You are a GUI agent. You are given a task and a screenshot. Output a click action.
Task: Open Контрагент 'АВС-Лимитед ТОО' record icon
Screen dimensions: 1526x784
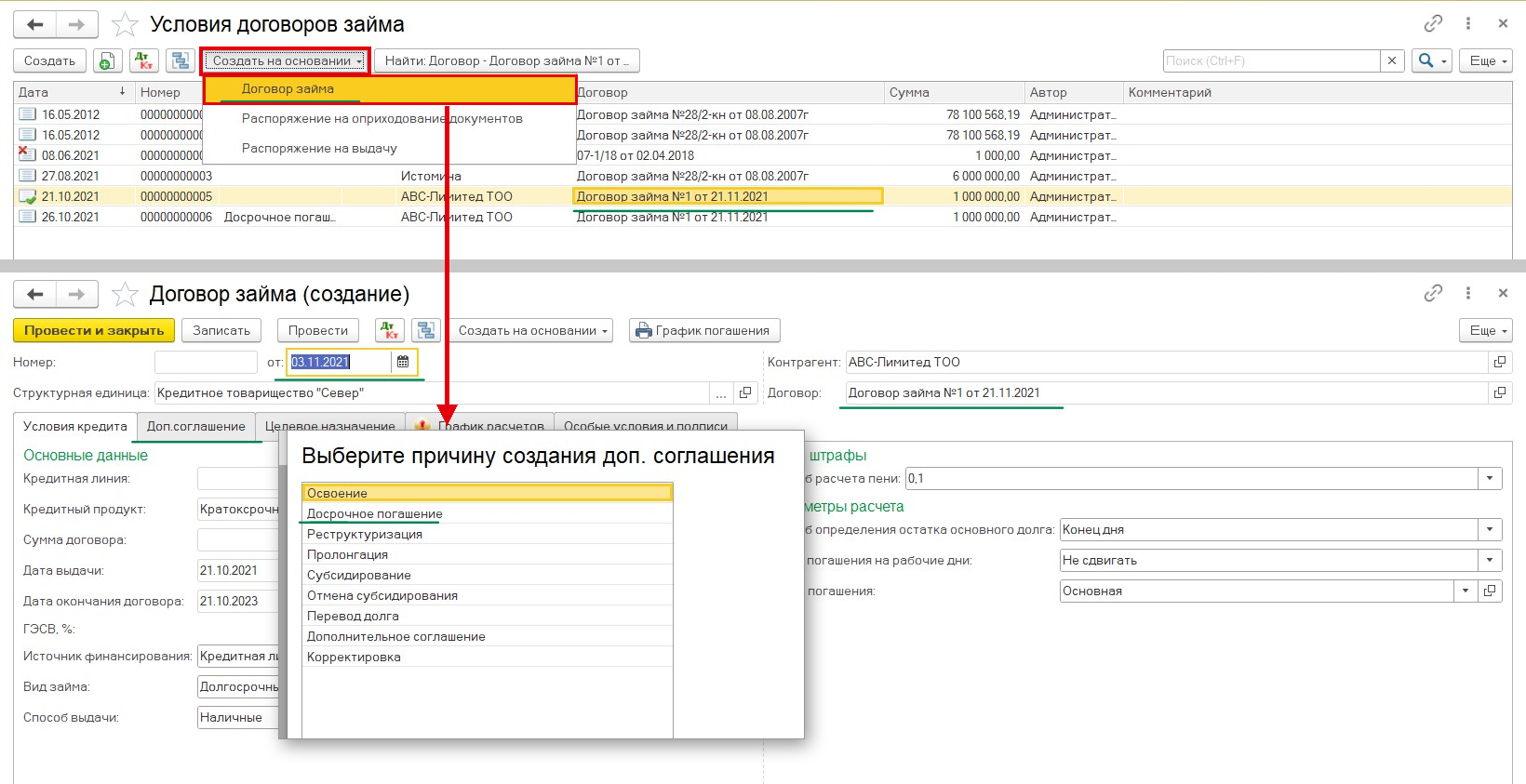click(1500, 362)
